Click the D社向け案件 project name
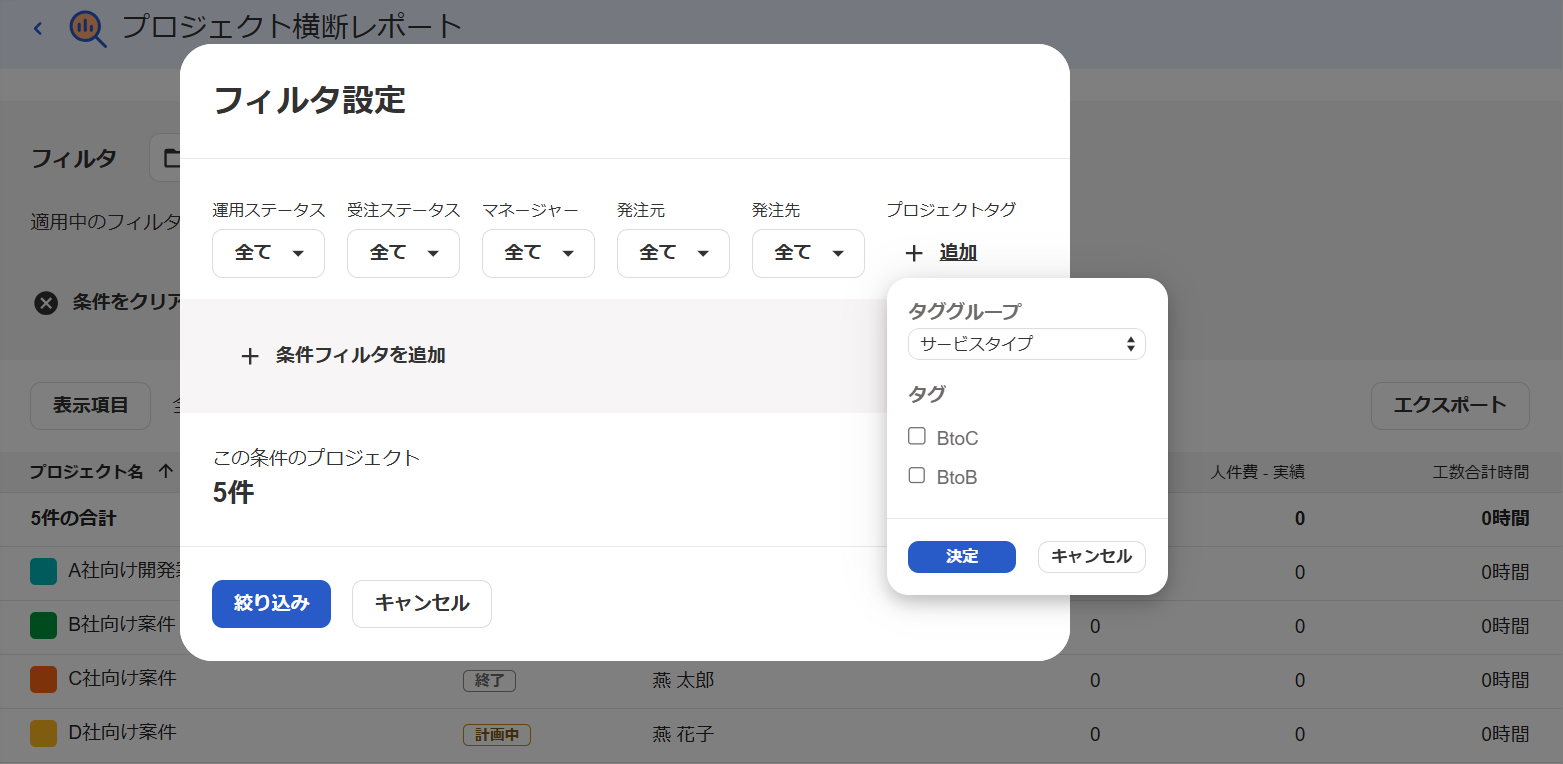Screen dimensions: 1563x764 pyautogui.click(x=122, y=733)
